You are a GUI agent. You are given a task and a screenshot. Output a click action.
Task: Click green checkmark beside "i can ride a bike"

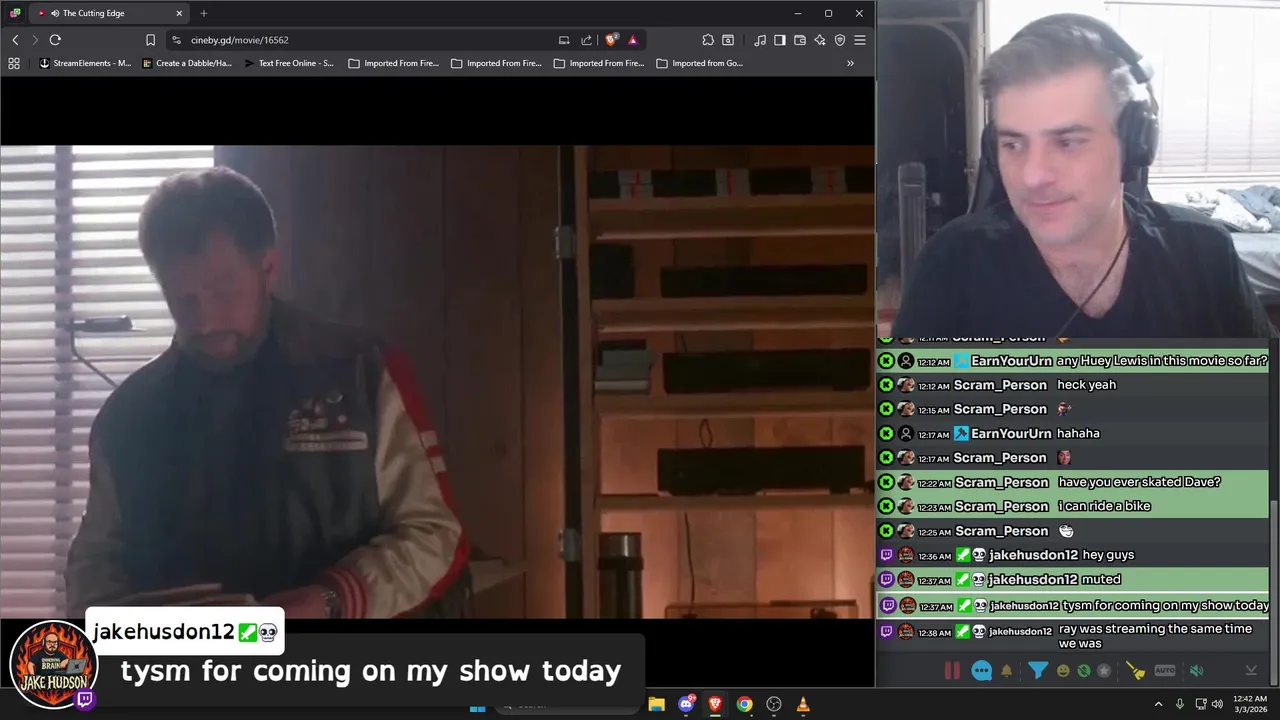(886, 506)
